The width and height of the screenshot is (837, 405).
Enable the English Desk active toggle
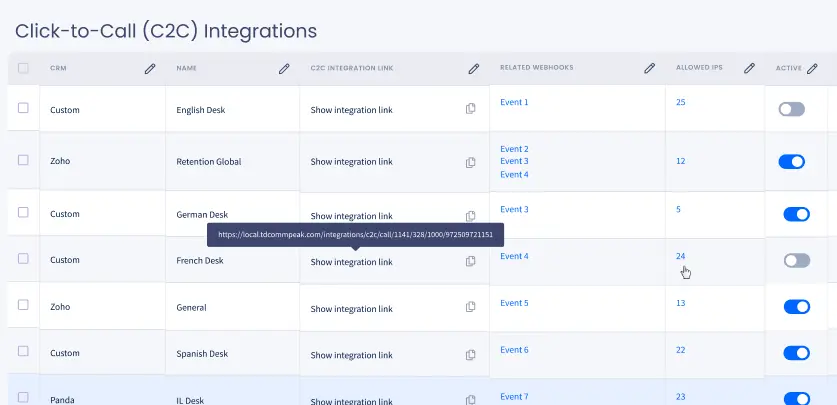(791, 109)
